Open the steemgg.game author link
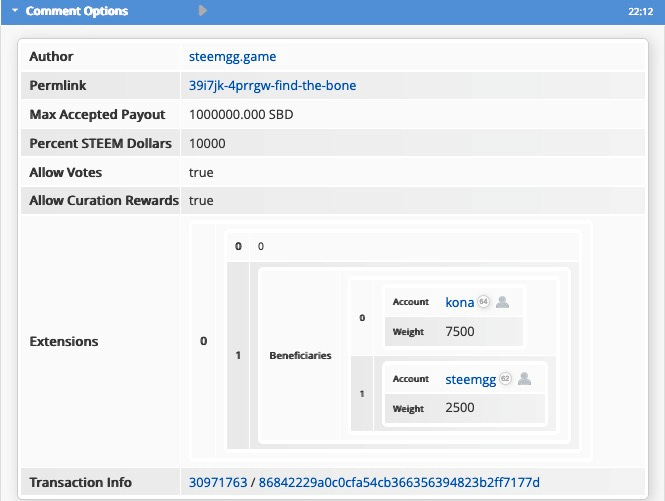Viewport: 665px width, 501px height. [232, 56]
